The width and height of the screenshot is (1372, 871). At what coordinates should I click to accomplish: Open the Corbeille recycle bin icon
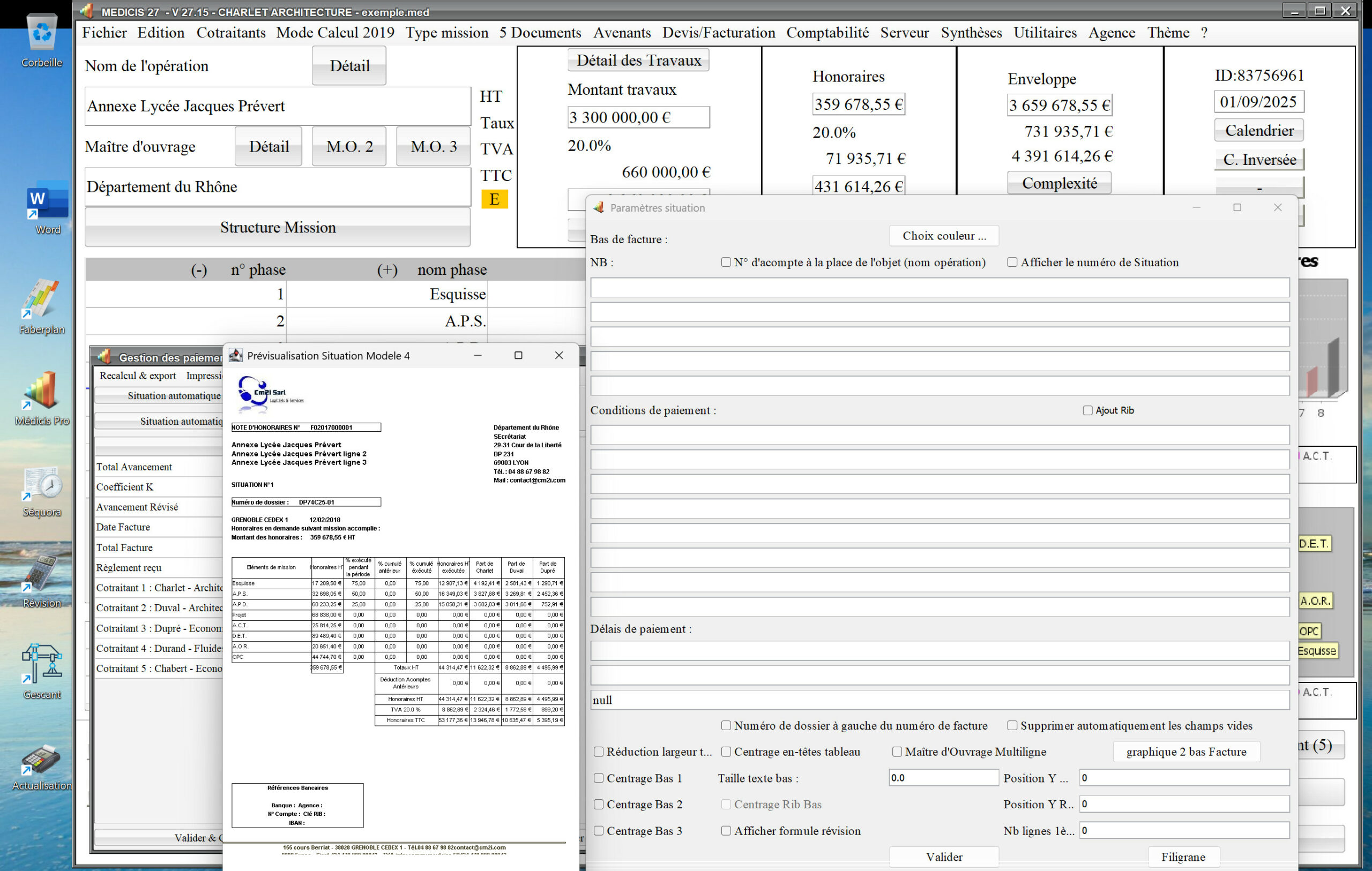coord(42,34)
